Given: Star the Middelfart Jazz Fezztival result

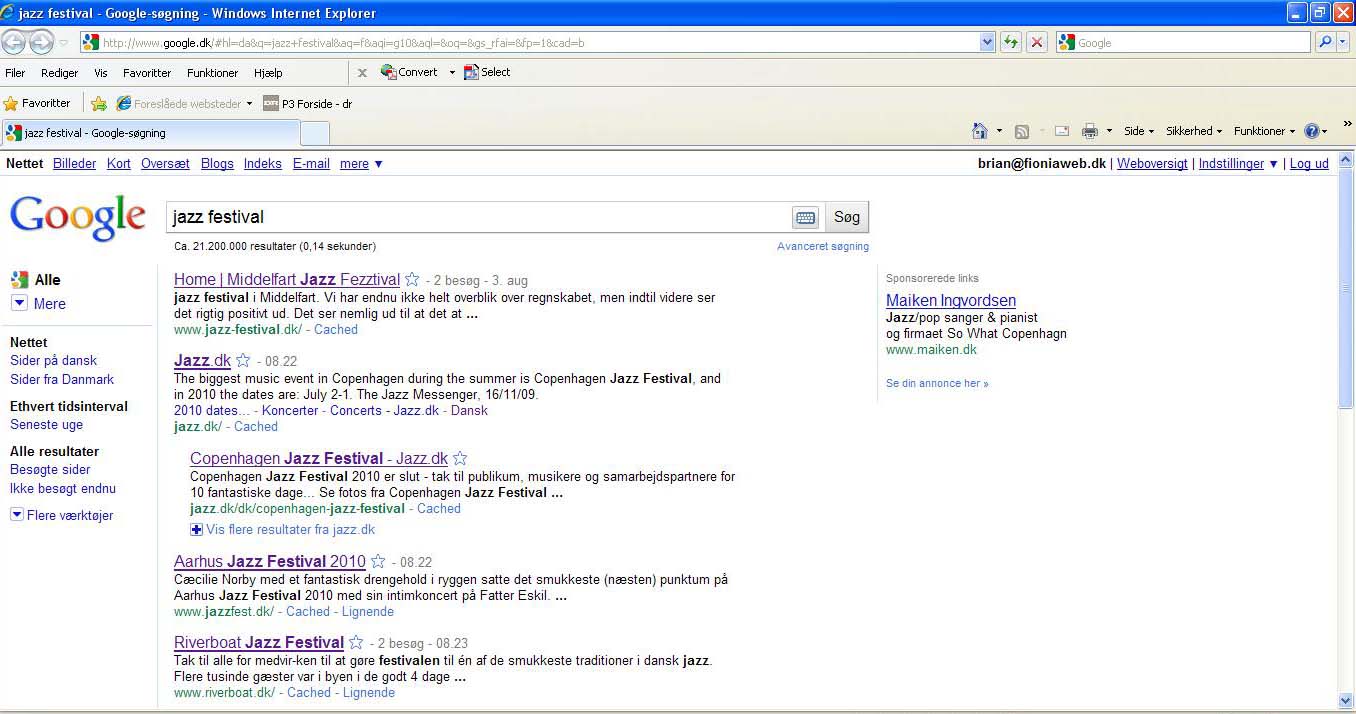Looking at the screenshot, I should click(411, 280).
